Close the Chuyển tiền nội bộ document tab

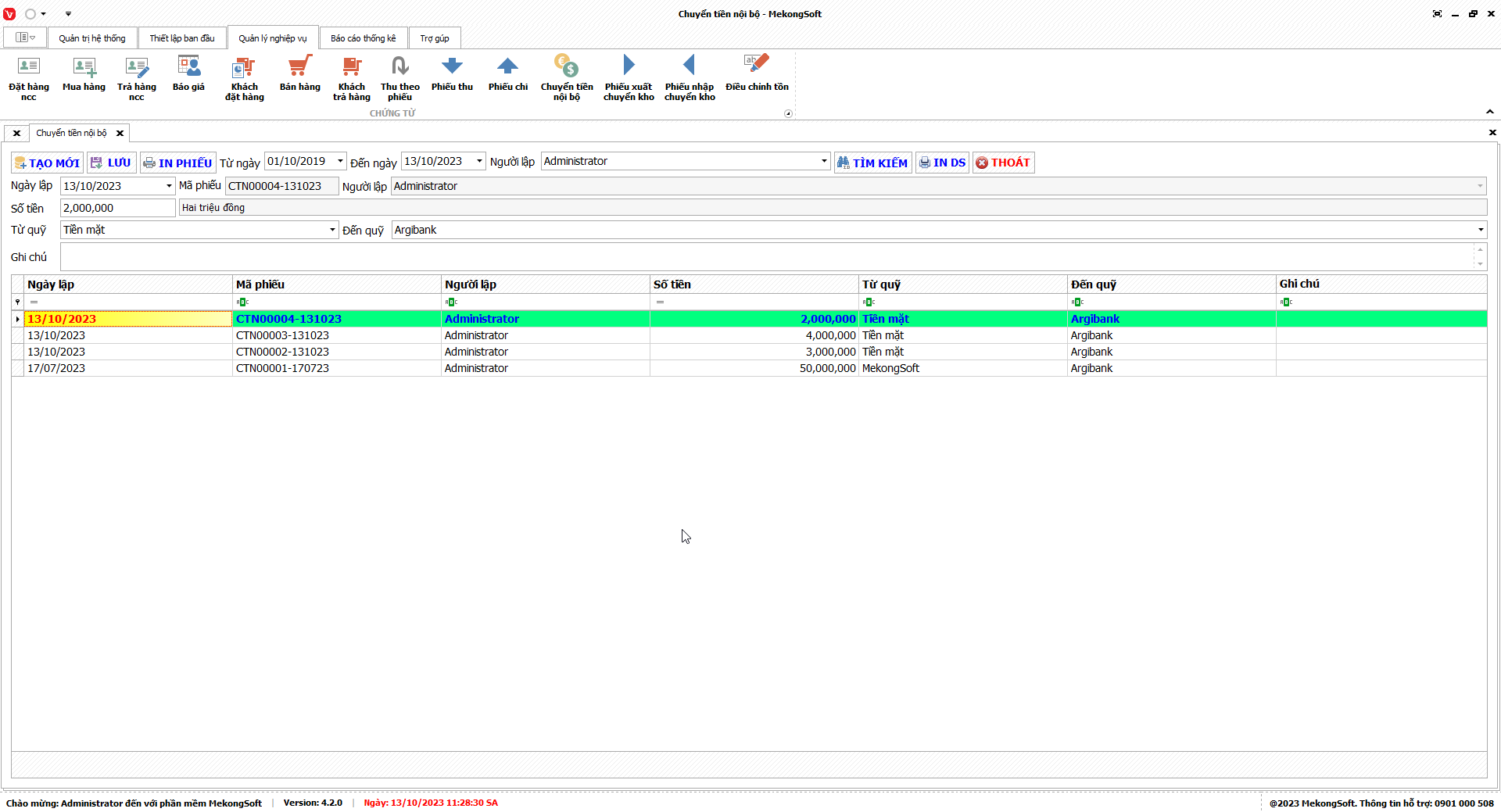(x=120, y=133)
